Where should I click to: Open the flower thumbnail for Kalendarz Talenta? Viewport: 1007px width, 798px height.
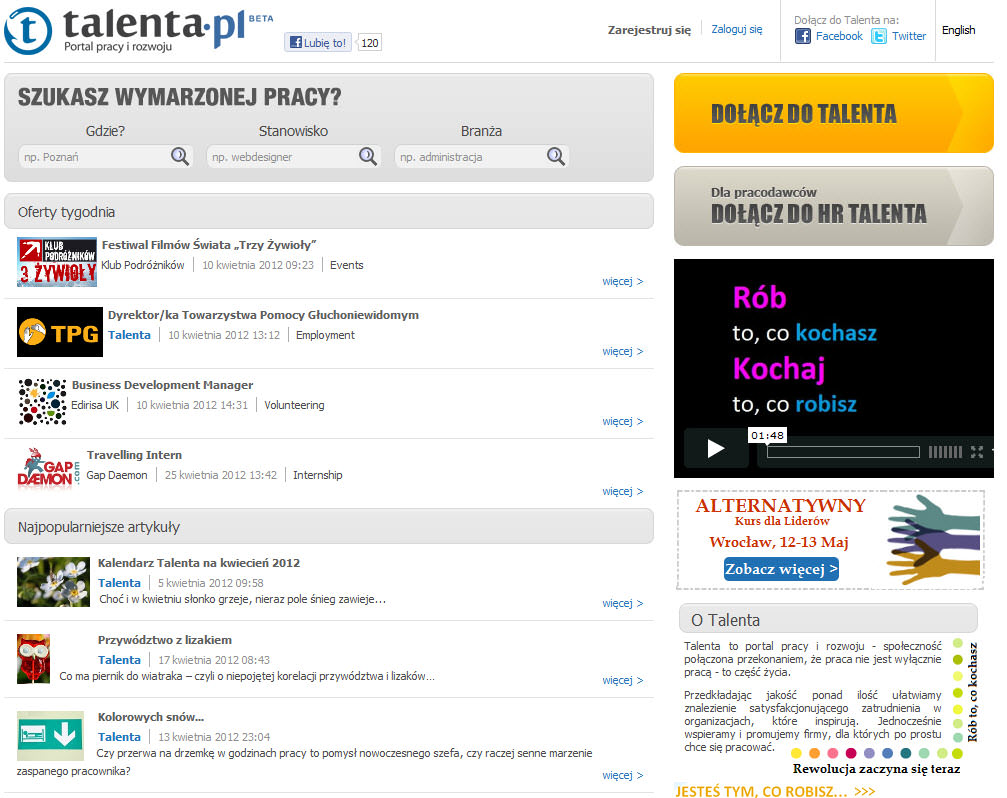(x=53, y=582)
